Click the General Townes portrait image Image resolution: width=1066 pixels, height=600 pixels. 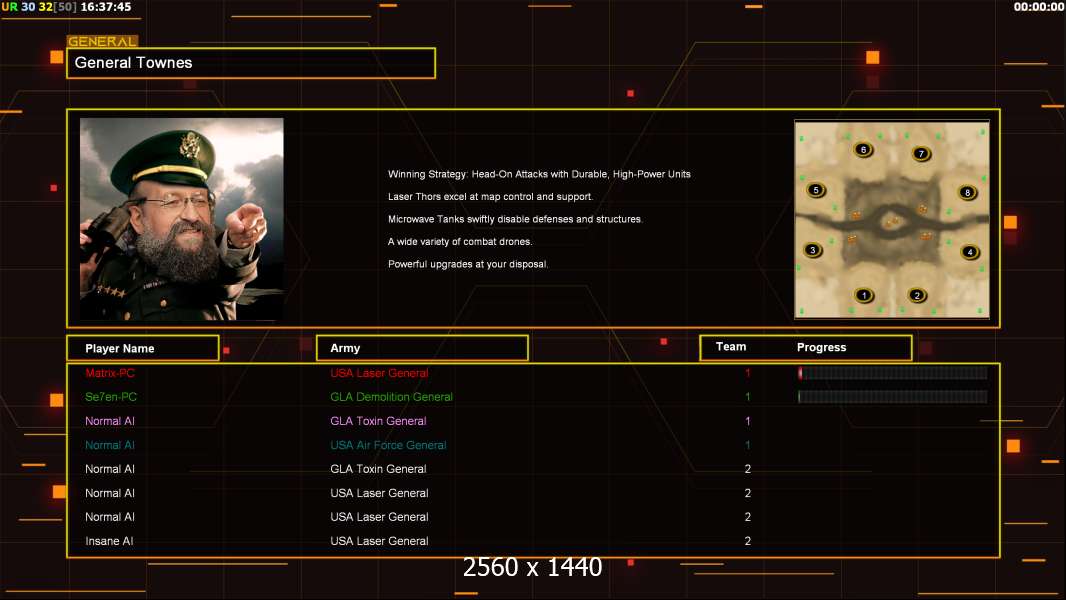click(182, 219)
